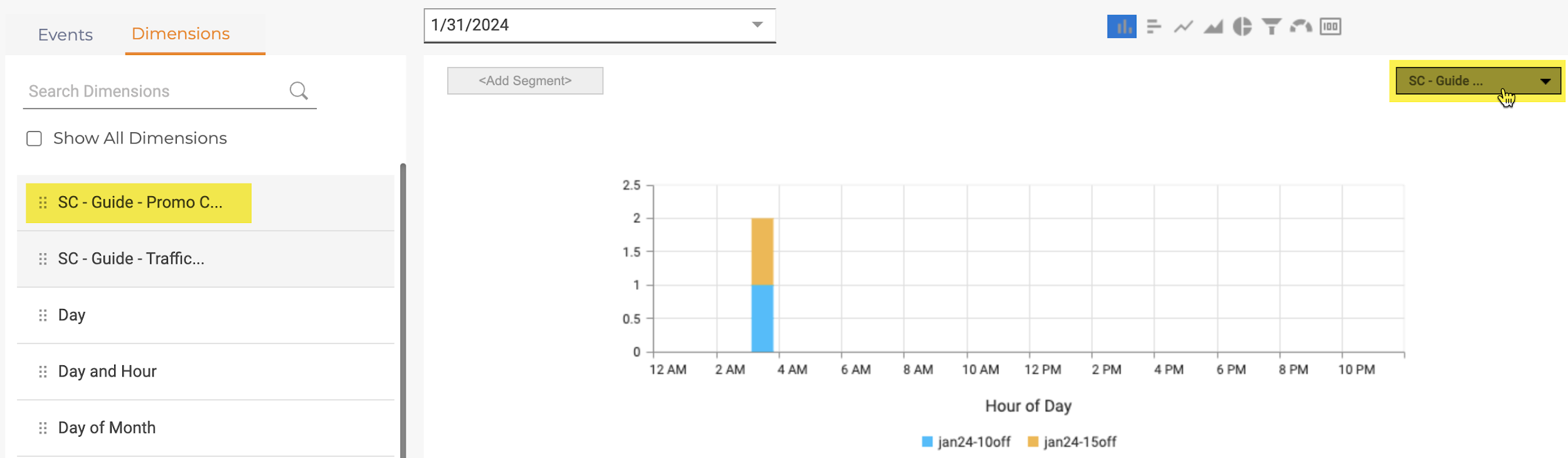The width and height of the screenshot is (1568, 458).
Task: Select the vertical bar chart type
Action: (1121, 26)
